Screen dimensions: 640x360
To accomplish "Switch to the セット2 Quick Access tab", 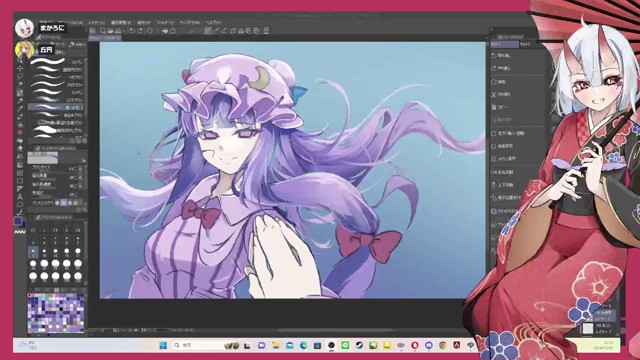I will coord(525,44).
